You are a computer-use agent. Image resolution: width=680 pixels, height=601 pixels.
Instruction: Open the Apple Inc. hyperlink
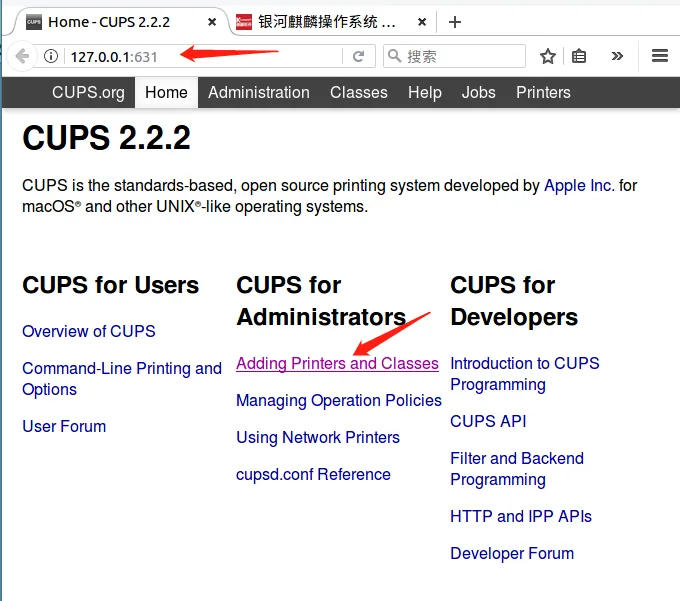[579, 186]
